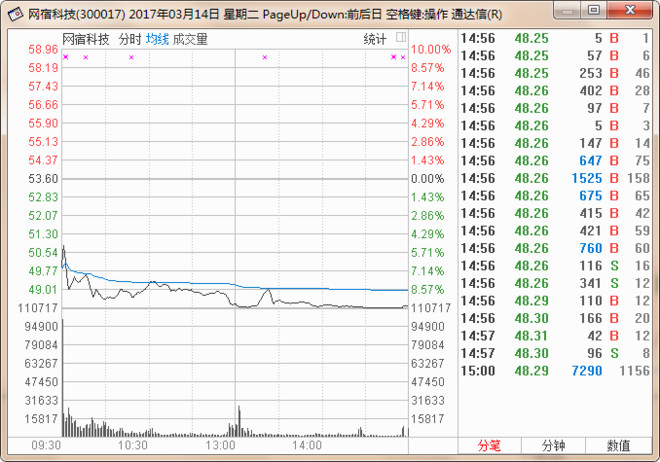Click the 成交量 legend label
The width and height of the screenshot is (660, 462).
pyautogui.click(x=190, y=40)
